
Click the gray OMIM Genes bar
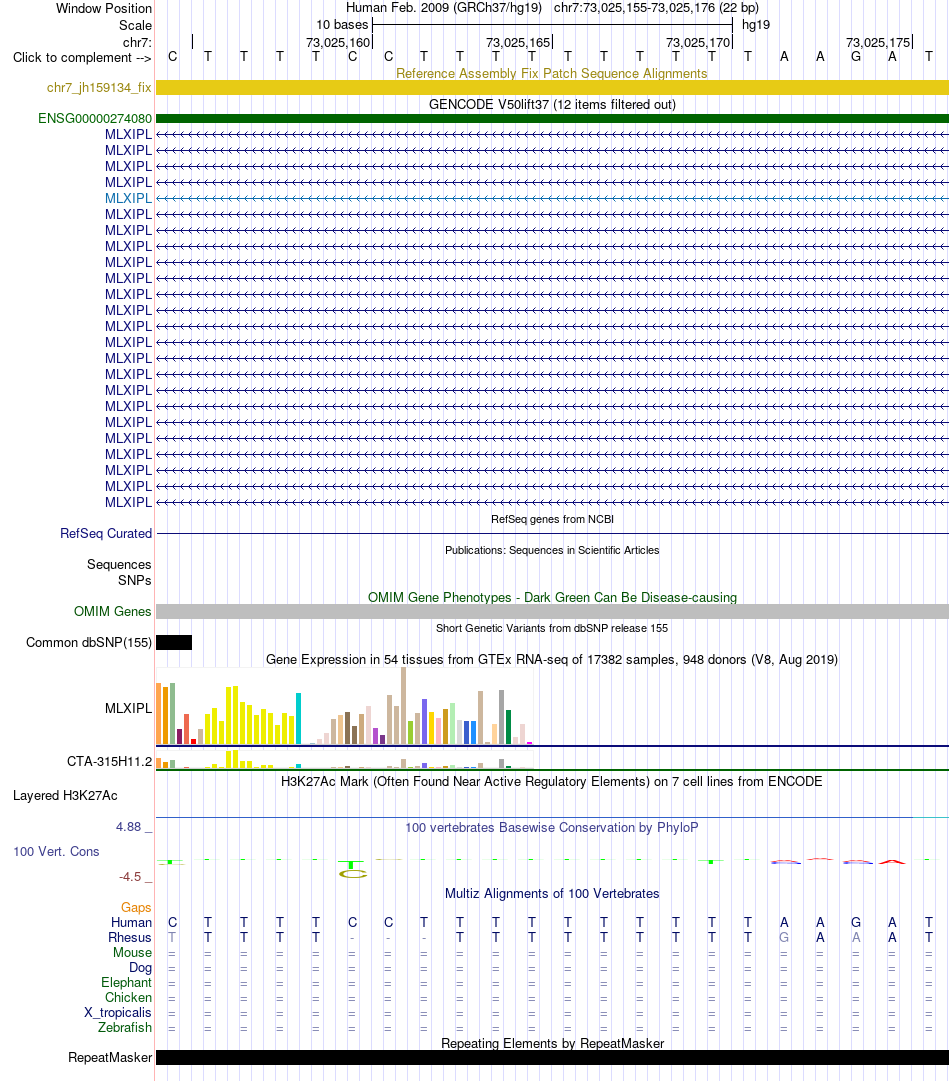click(552, 612)
